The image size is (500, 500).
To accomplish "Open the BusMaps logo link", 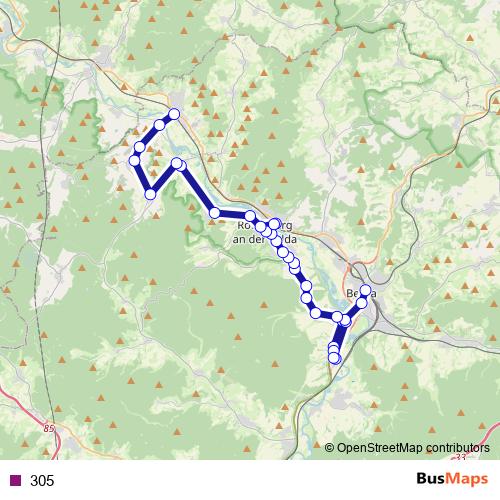I will coord(452,479).
